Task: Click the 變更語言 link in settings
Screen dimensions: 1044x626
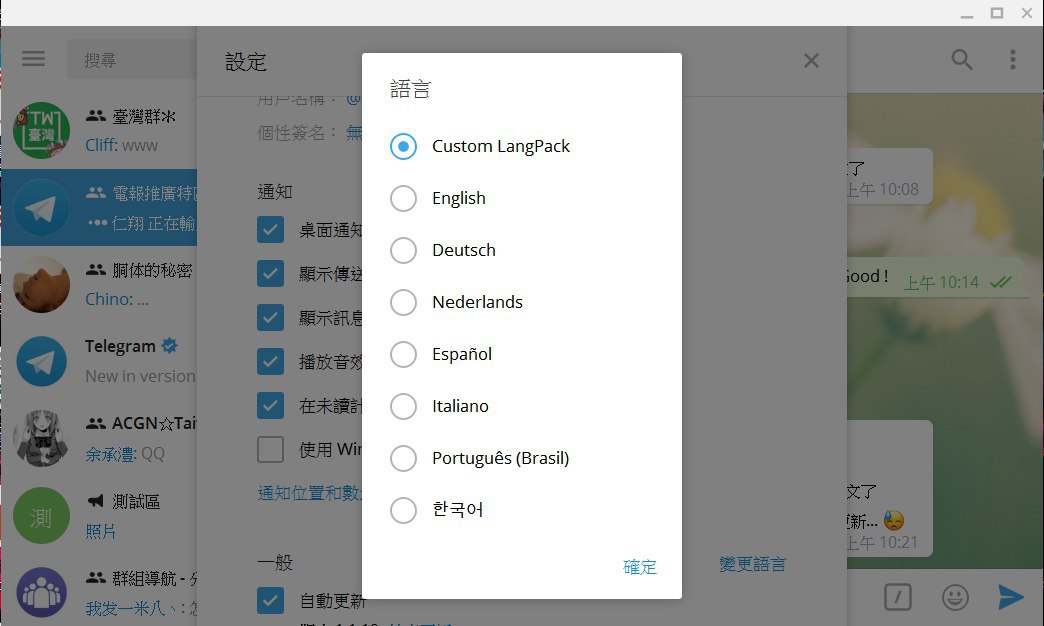Action: 752,564
